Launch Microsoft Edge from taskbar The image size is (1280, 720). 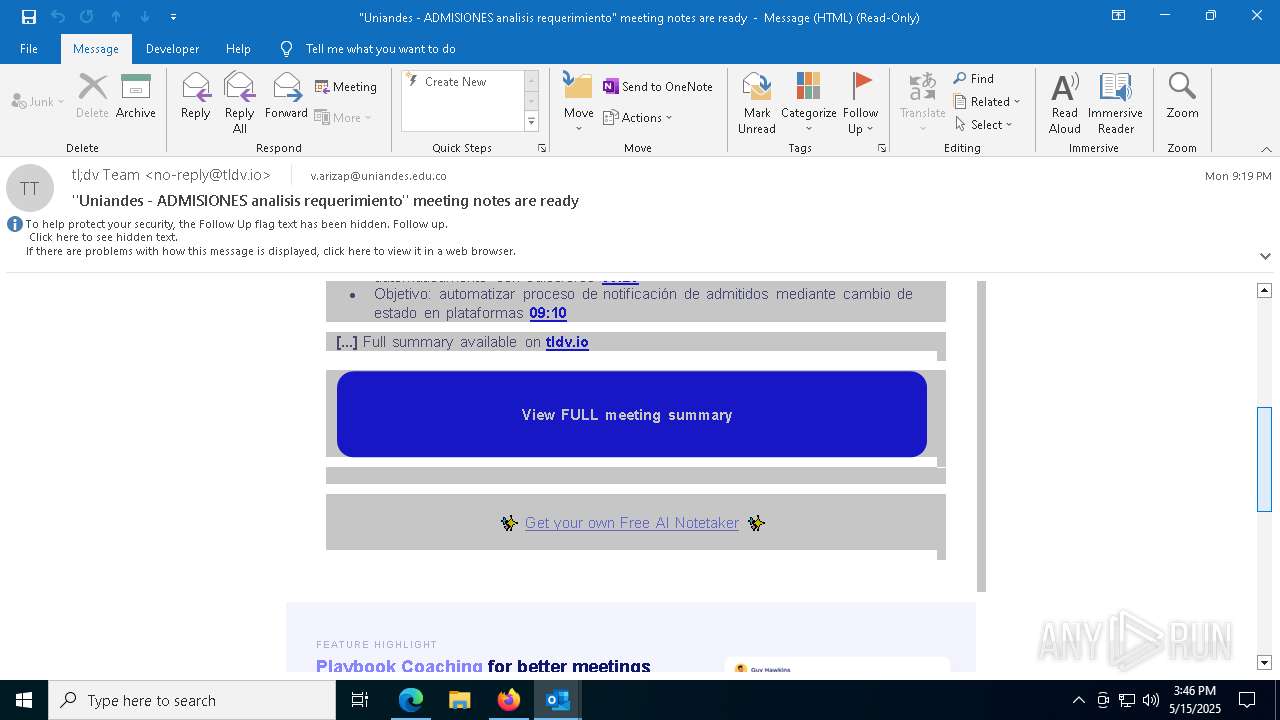click(411, 700)
